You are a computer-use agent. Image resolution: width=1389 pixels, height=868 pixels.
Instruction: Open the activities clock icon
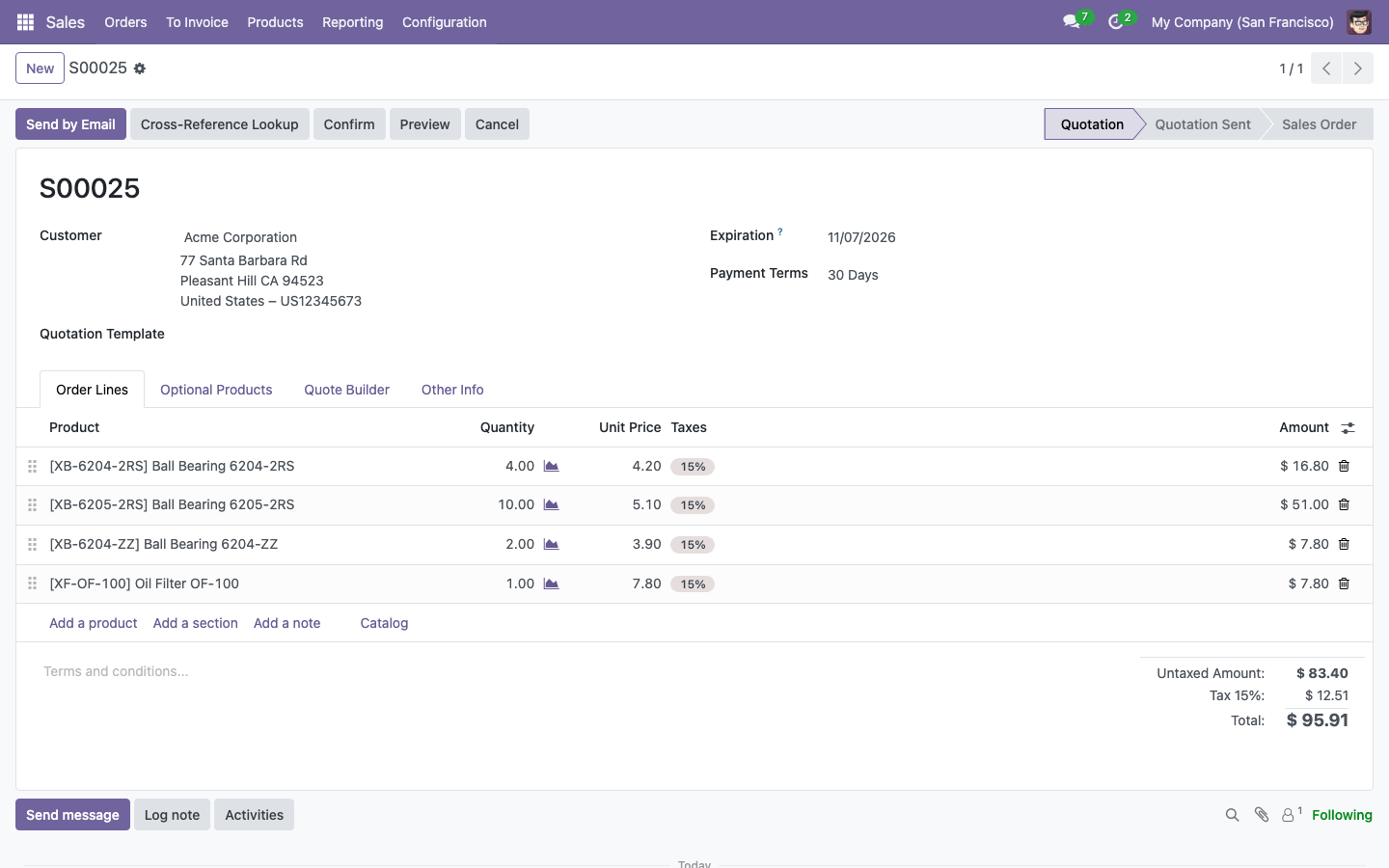tap(1116, 22)
